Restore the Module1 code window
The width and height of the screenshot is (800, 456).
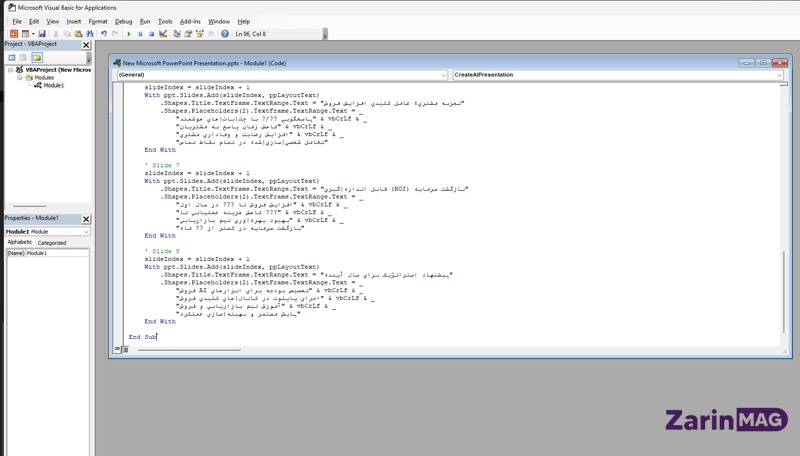763,63
